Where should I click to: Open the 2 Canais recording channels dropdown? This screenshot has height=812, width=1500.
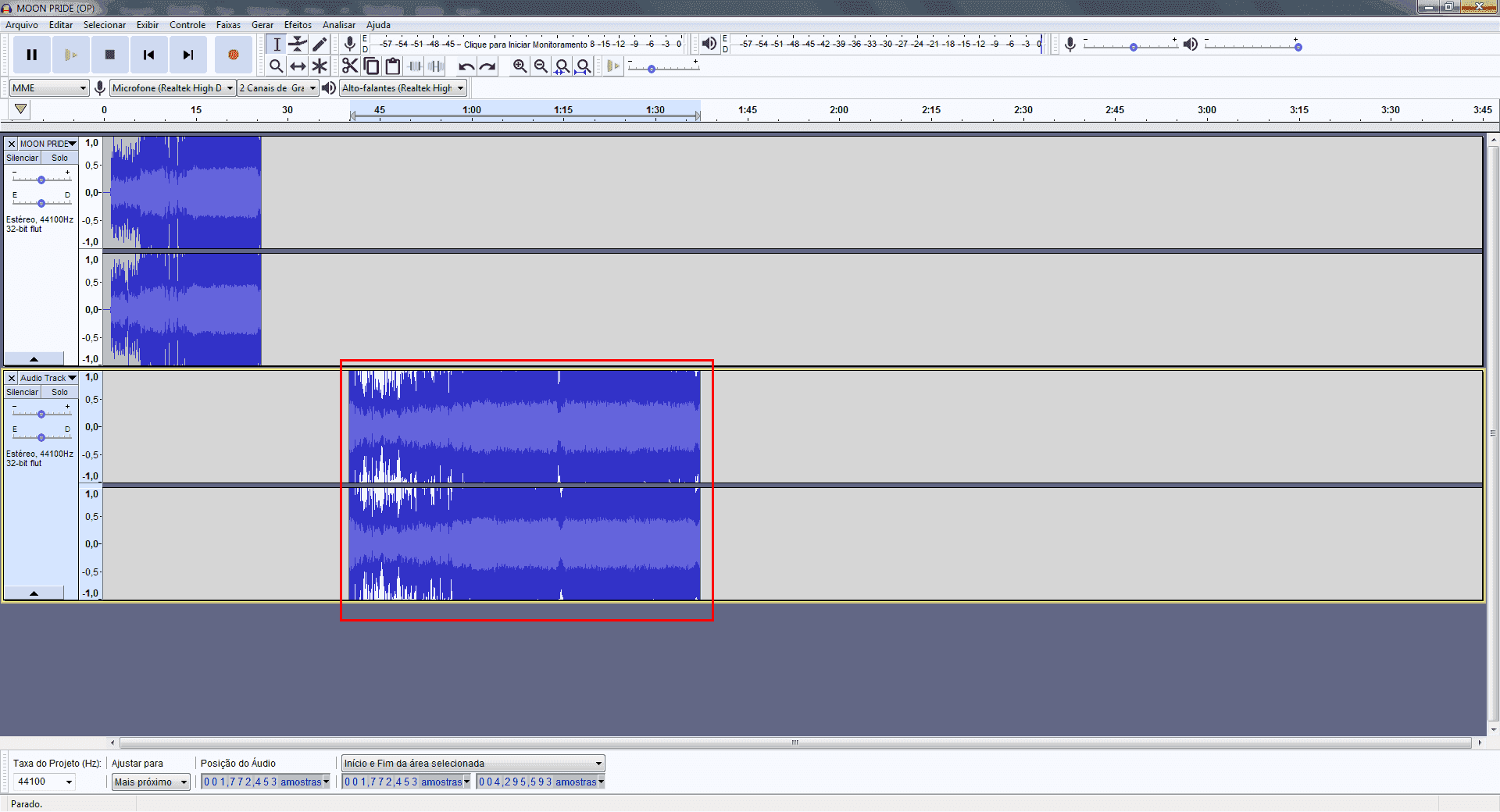(x=278, y=88)
